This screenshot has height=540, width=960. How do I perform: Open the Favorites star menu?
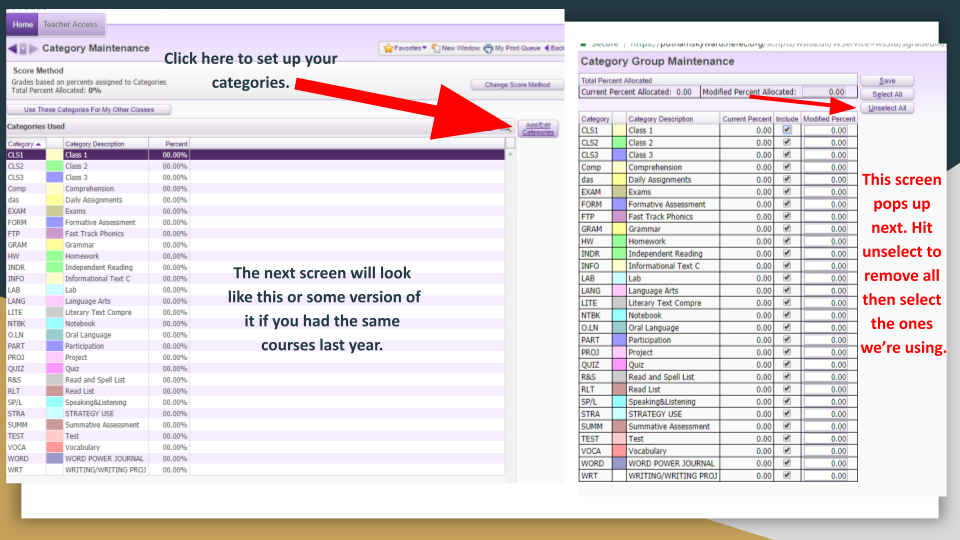pos(405,48)
